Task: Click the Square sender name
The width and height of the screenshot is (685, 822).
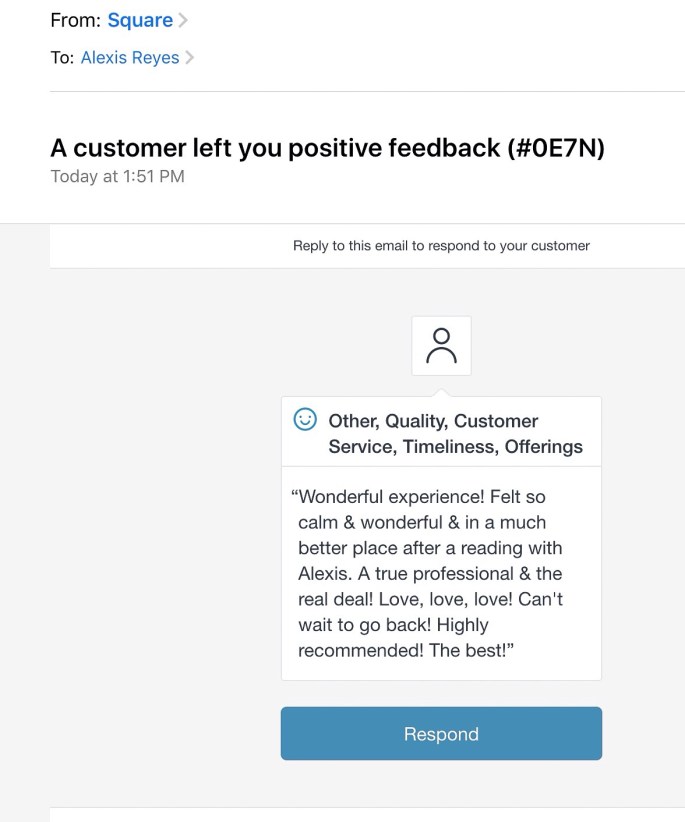Action: click(x=140, y=20)
